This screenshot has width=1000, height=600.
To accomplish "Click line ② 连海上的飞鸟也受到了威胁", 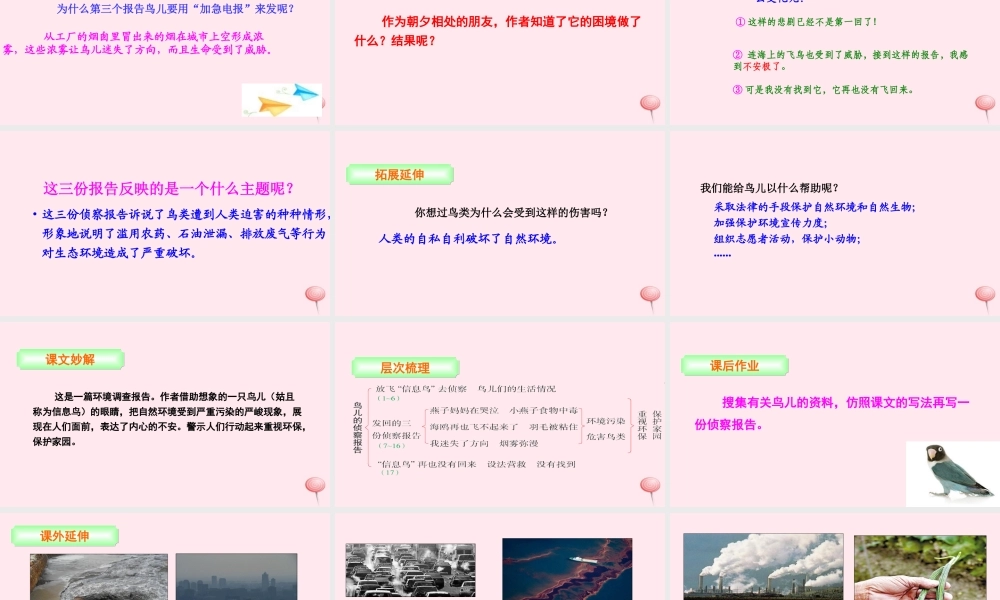I will click(x=850, y=60).
